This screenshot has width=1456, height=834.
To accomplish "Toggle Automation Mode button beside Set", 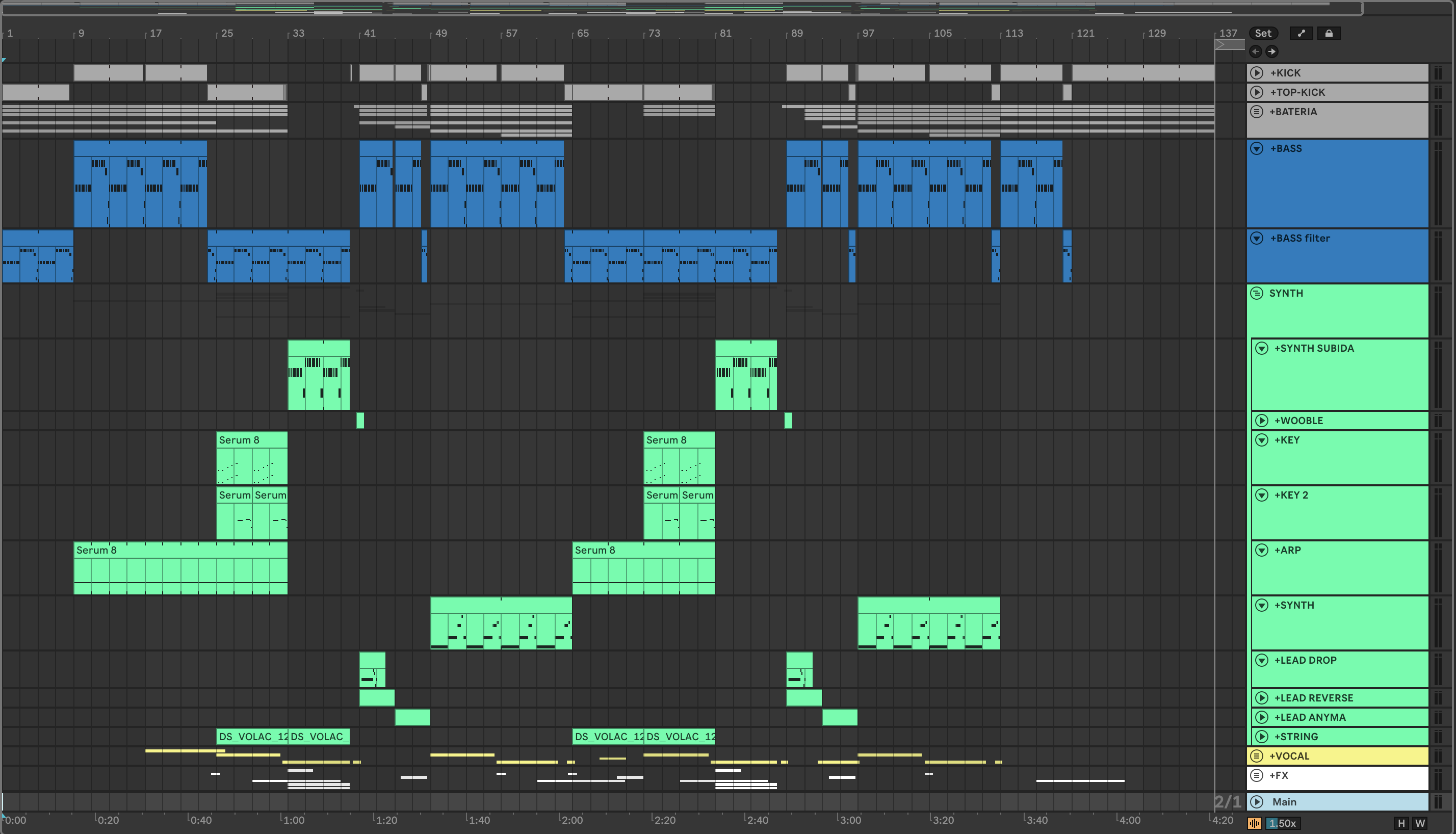I will click(x=1302, y=33).
